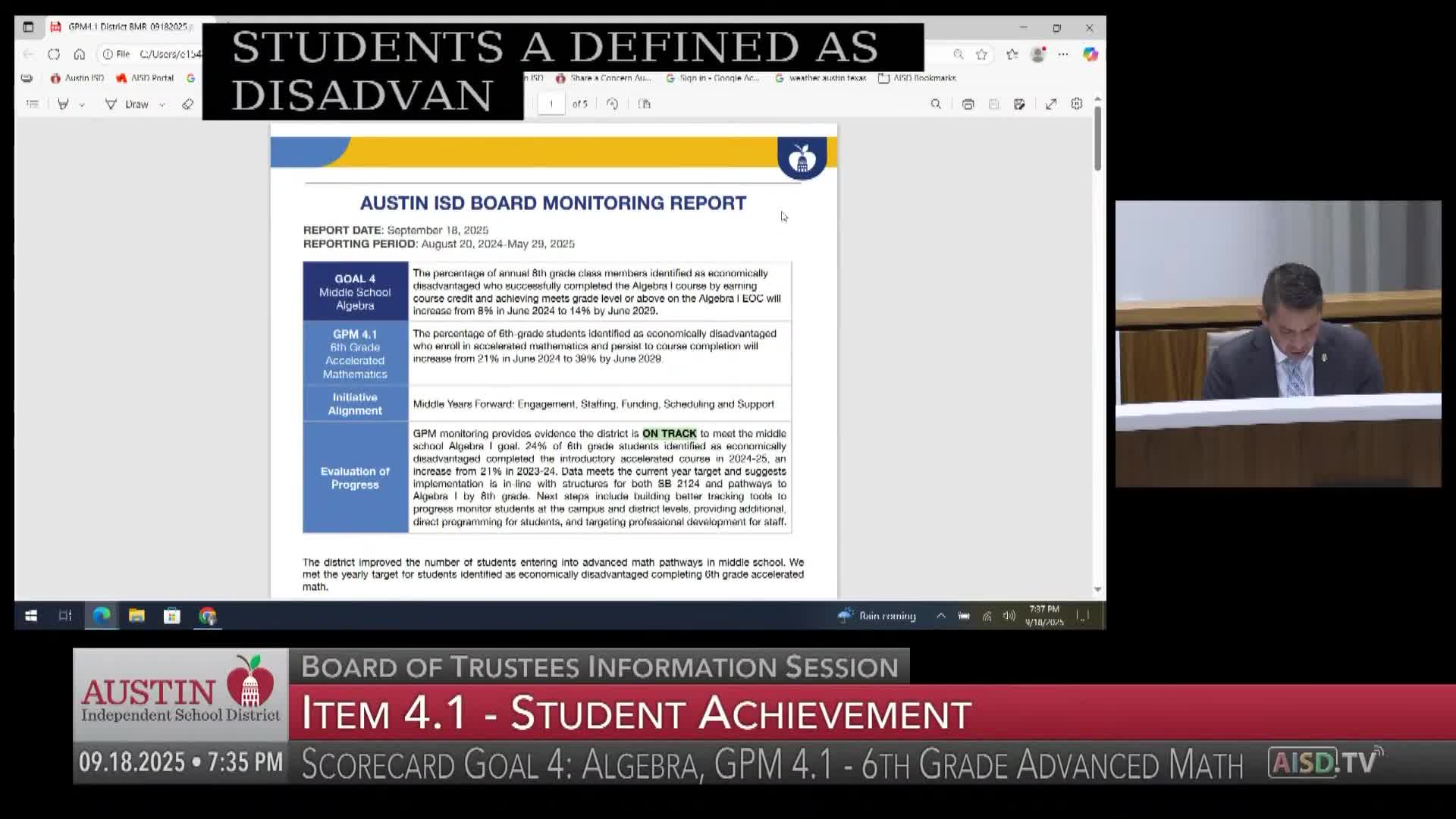Expand the Draw tool options dropdown

tap(162, 105)
